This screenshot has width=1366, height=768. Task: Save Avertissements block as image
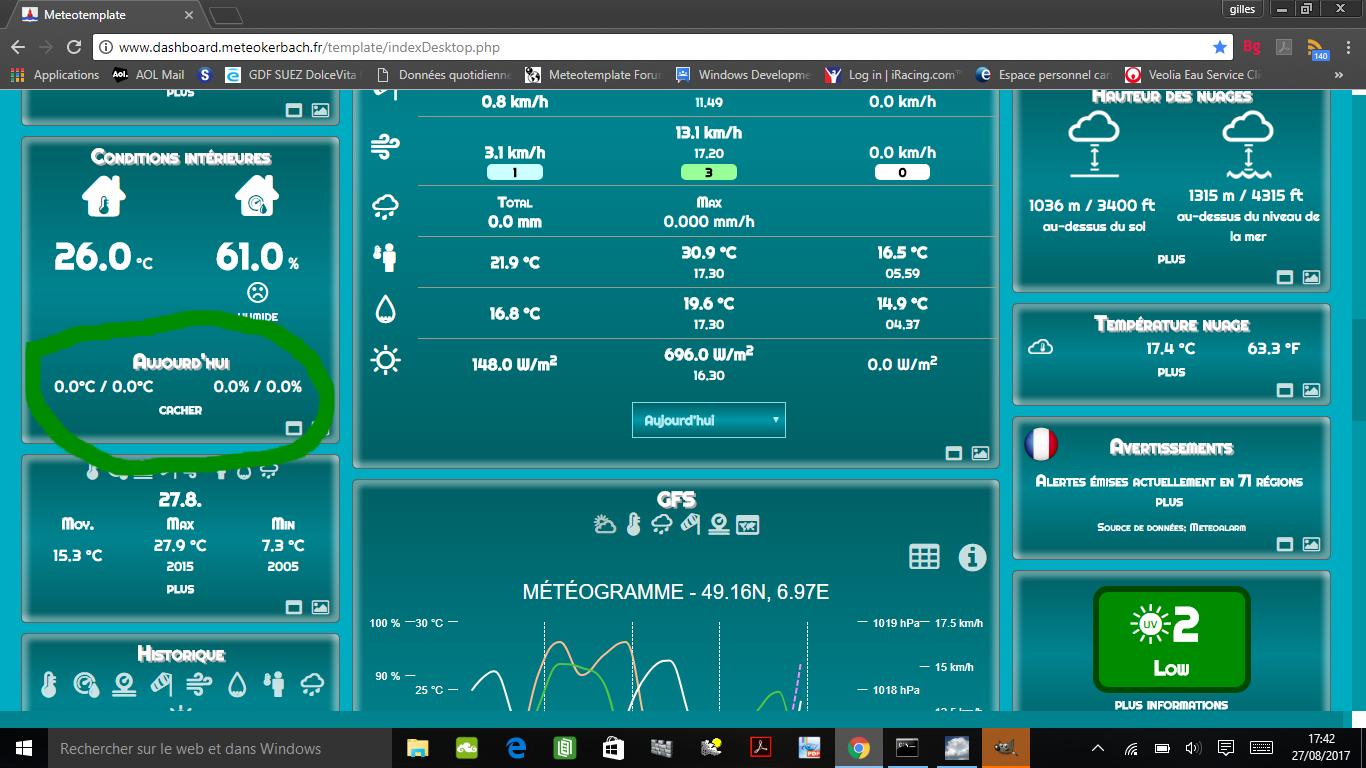(x=1311, y=545)
